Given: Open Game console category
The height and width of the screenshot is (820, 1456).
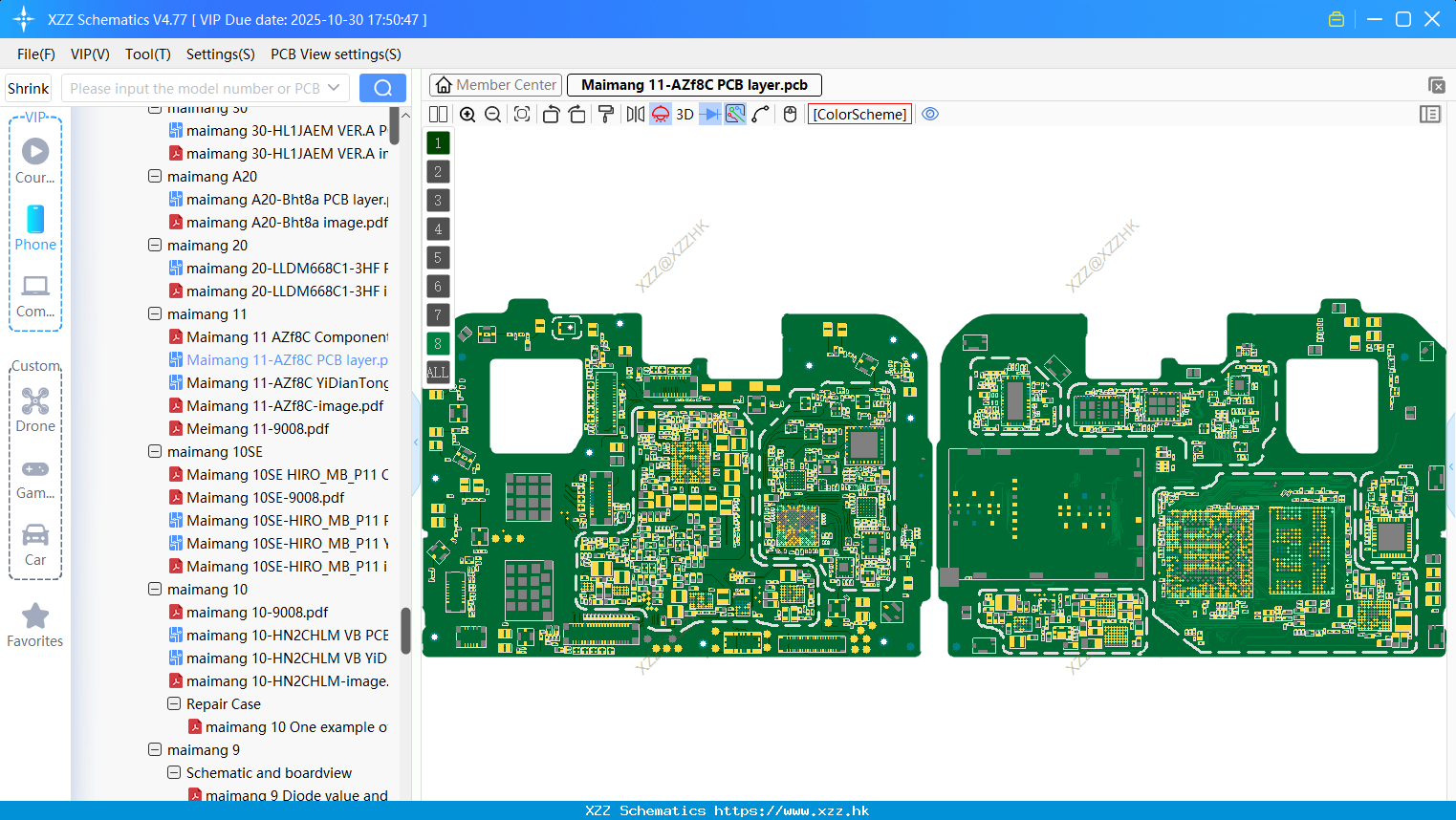Looking at the screenshot, I should click(x=35, y=479).
